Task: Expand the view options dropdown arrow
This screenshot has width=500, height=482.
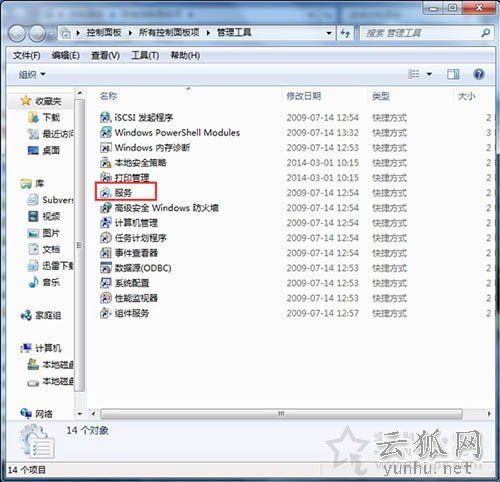Action: click(429, 74)
